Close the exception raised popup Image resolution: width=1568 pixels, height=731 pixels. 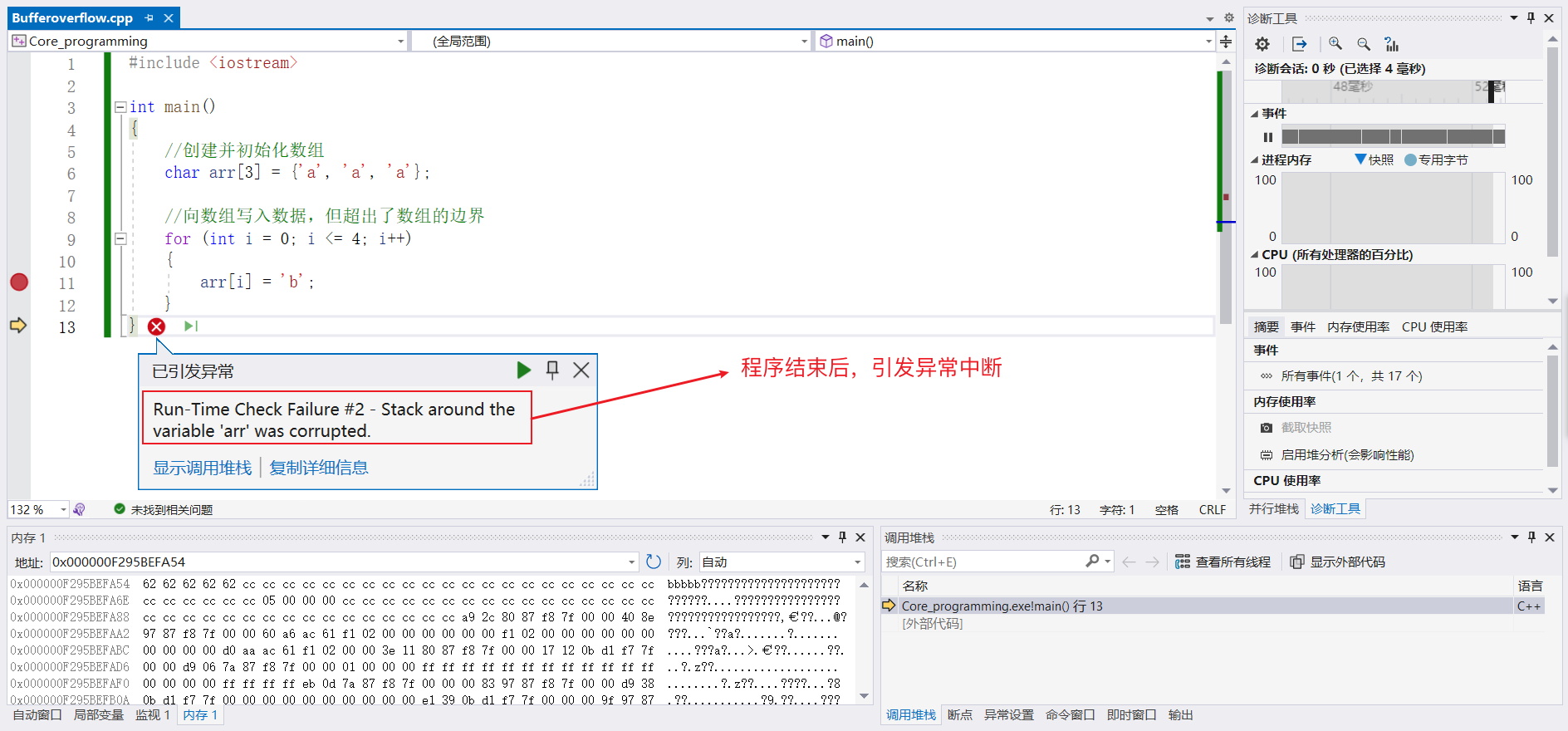click(x=581, y=370)
